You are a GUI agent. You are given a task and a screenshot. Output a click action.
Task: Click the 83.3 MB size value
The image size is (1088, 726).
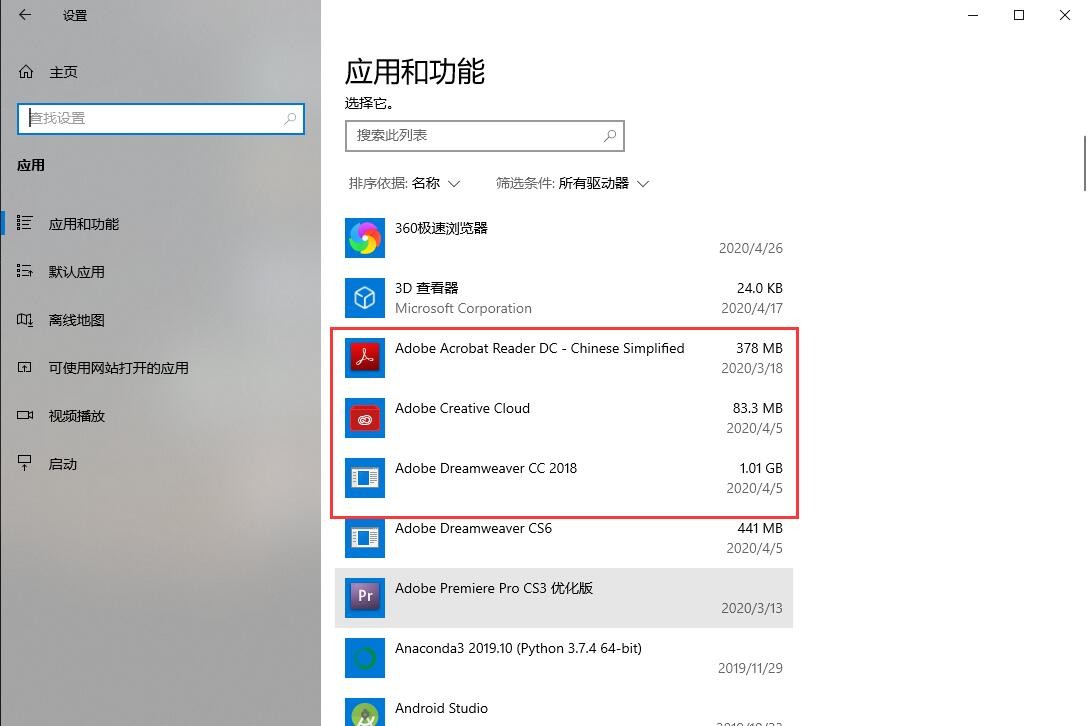point(758,408)
